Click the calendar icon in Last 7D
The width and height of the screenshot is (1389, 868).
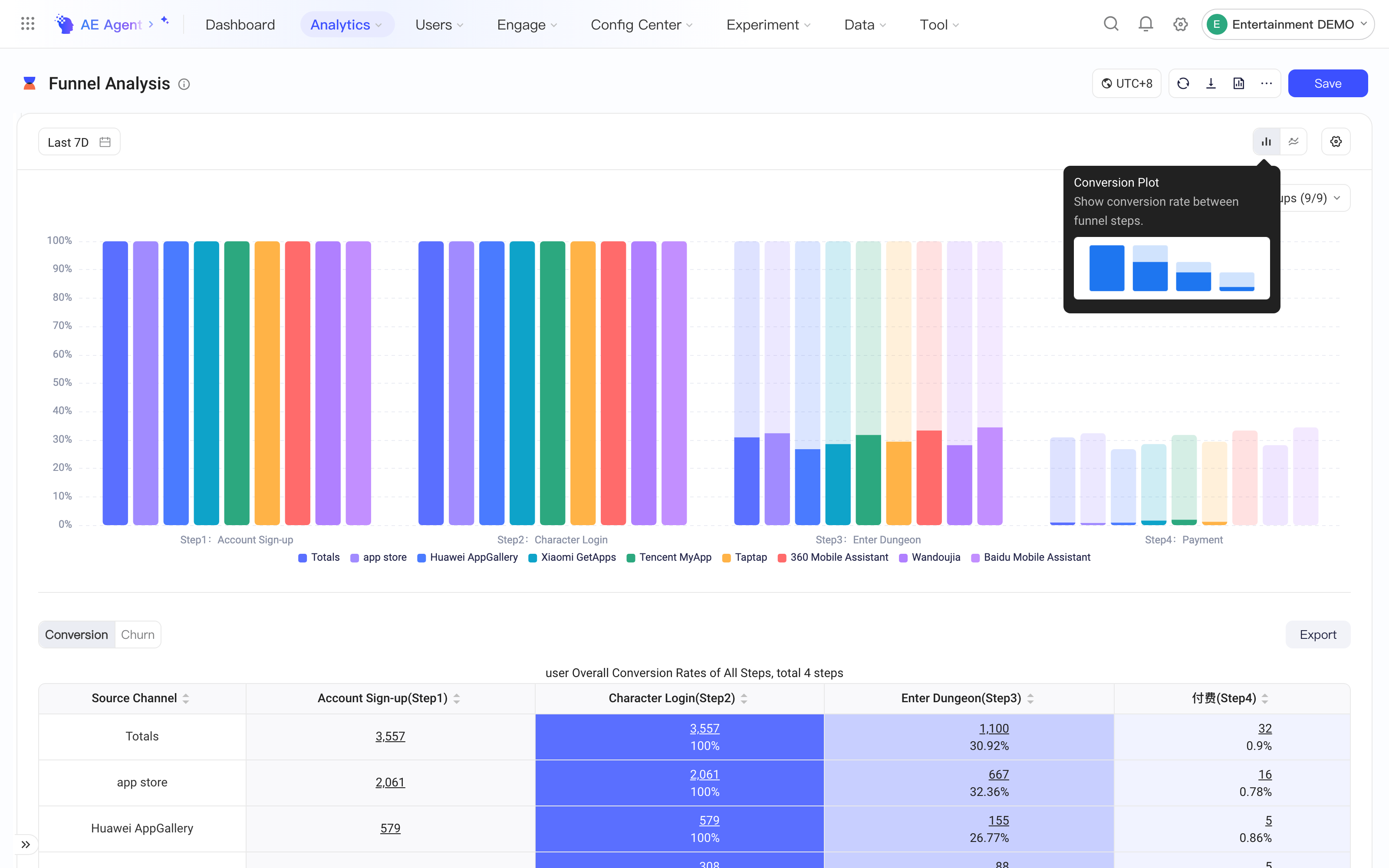coord(105,142)
